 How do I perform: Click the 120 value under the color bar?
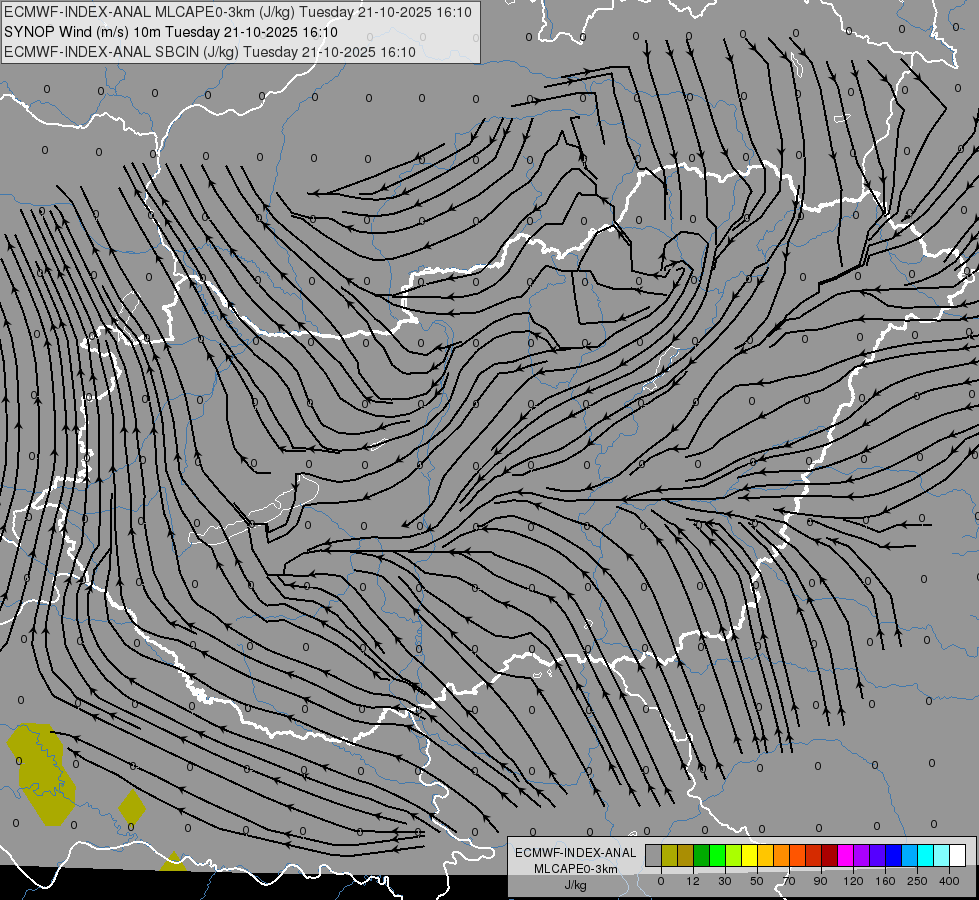854,881
